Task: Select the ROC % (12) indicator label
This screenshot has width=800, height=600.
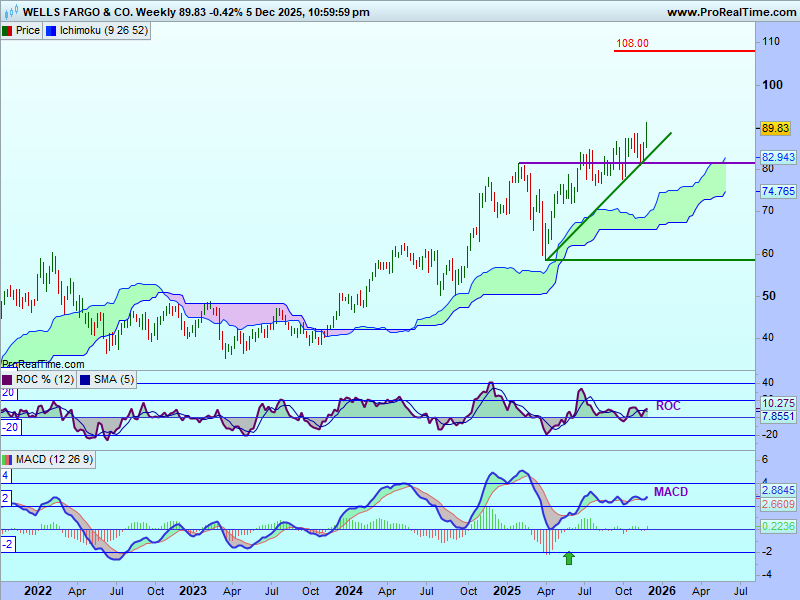Action: pos(43,379)
